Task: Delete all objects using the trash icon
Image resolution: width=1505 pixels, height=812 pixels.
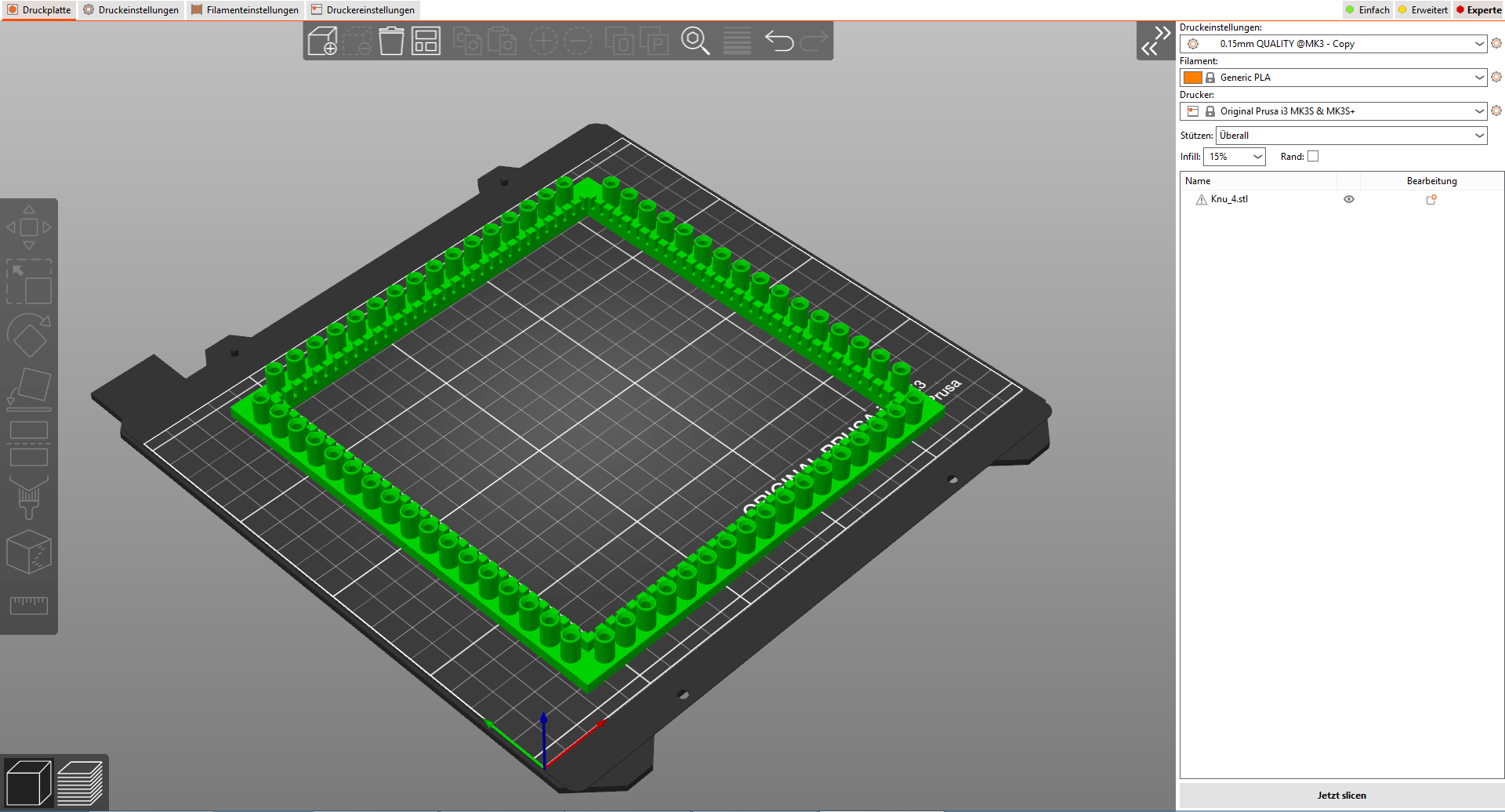Action: (391, 41)
